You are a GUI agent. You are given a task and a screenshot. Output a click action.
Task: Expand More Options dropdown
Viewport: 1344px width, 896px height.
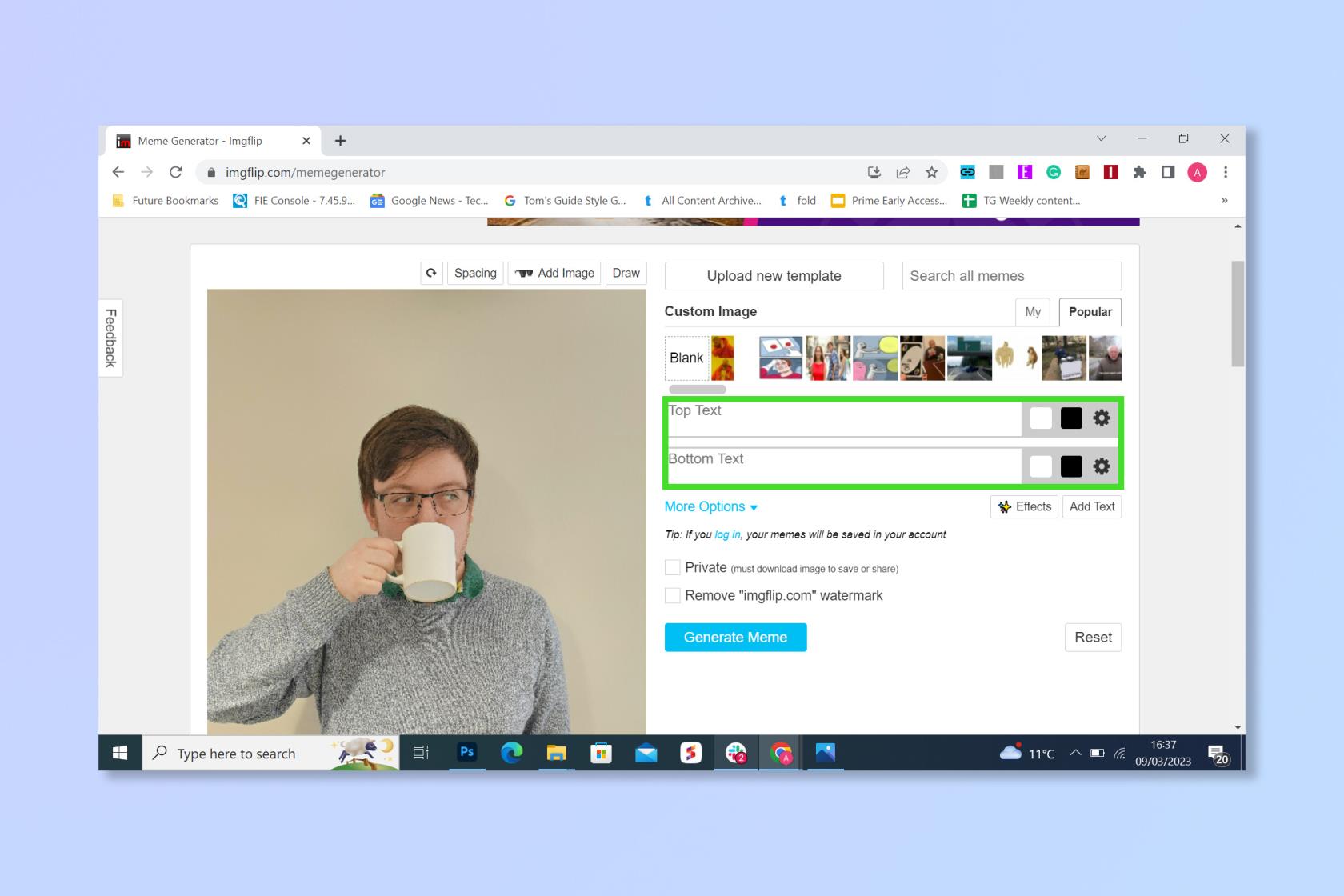click(710, 506)
